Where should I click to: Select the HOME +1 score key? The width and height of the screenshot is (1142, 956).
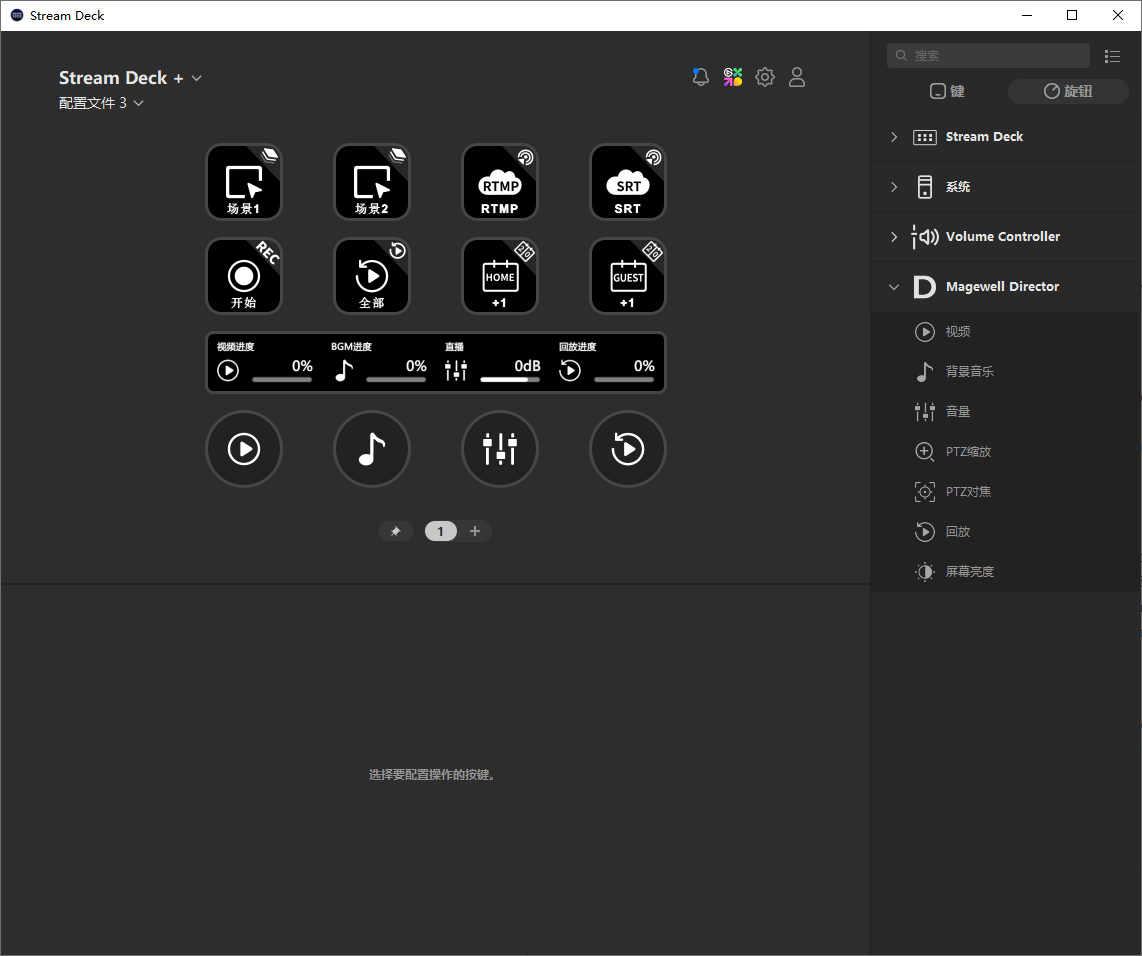point(500,276)
